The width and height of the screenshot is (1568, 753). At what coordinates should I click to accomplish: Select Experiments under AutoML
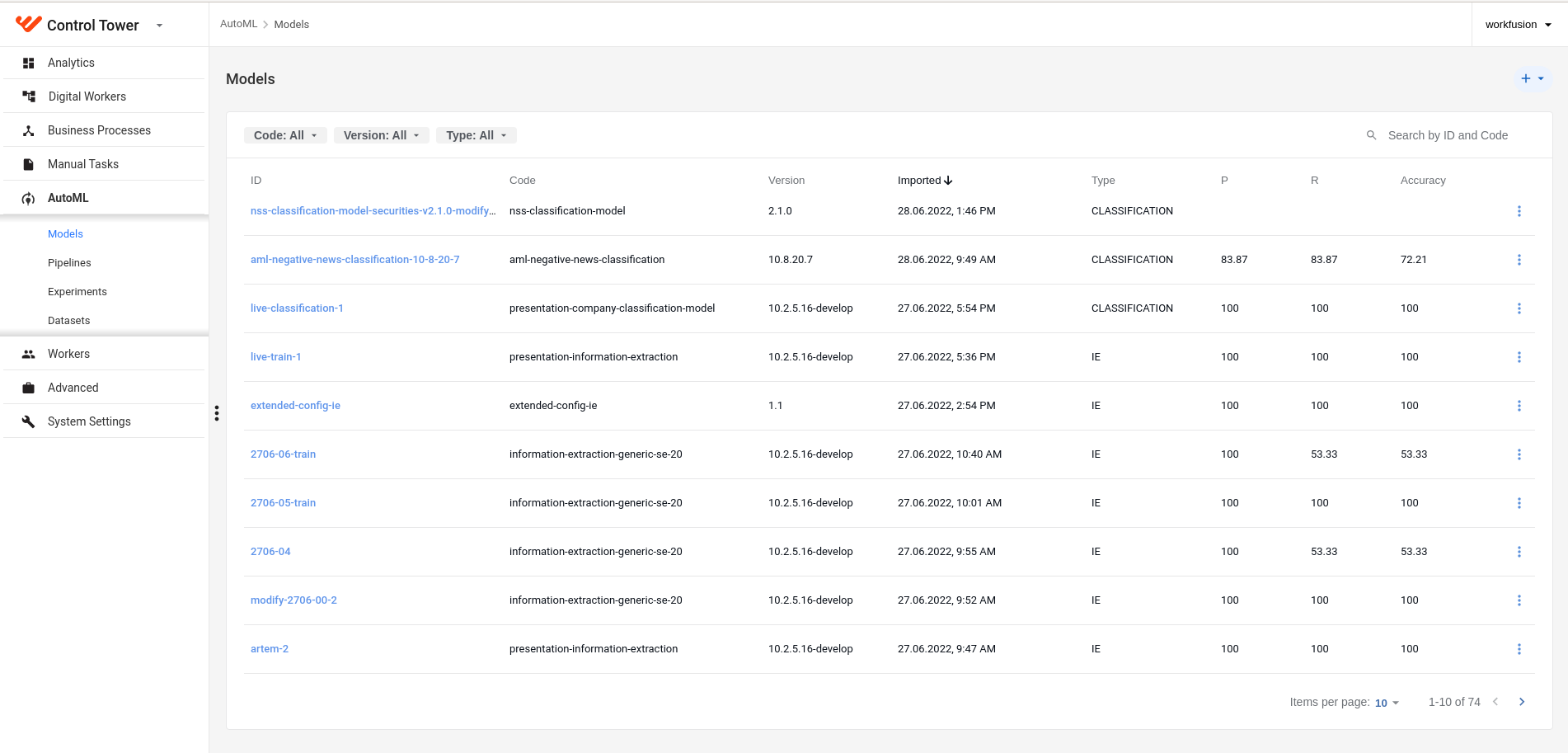[x=77, y=292]
